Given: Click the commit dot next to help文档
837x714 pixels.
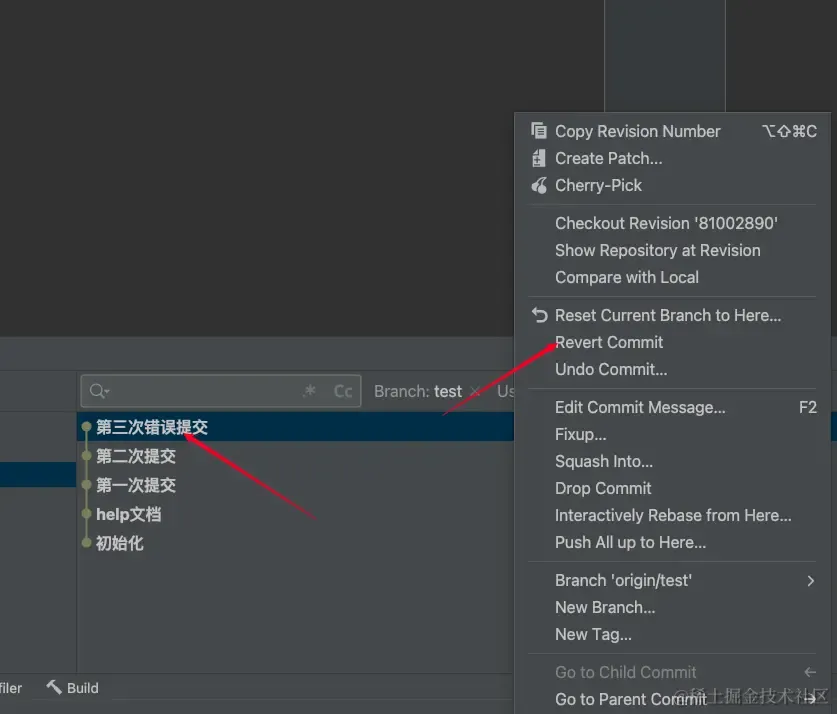Looking at the screenshot, I should click(87, 514).
